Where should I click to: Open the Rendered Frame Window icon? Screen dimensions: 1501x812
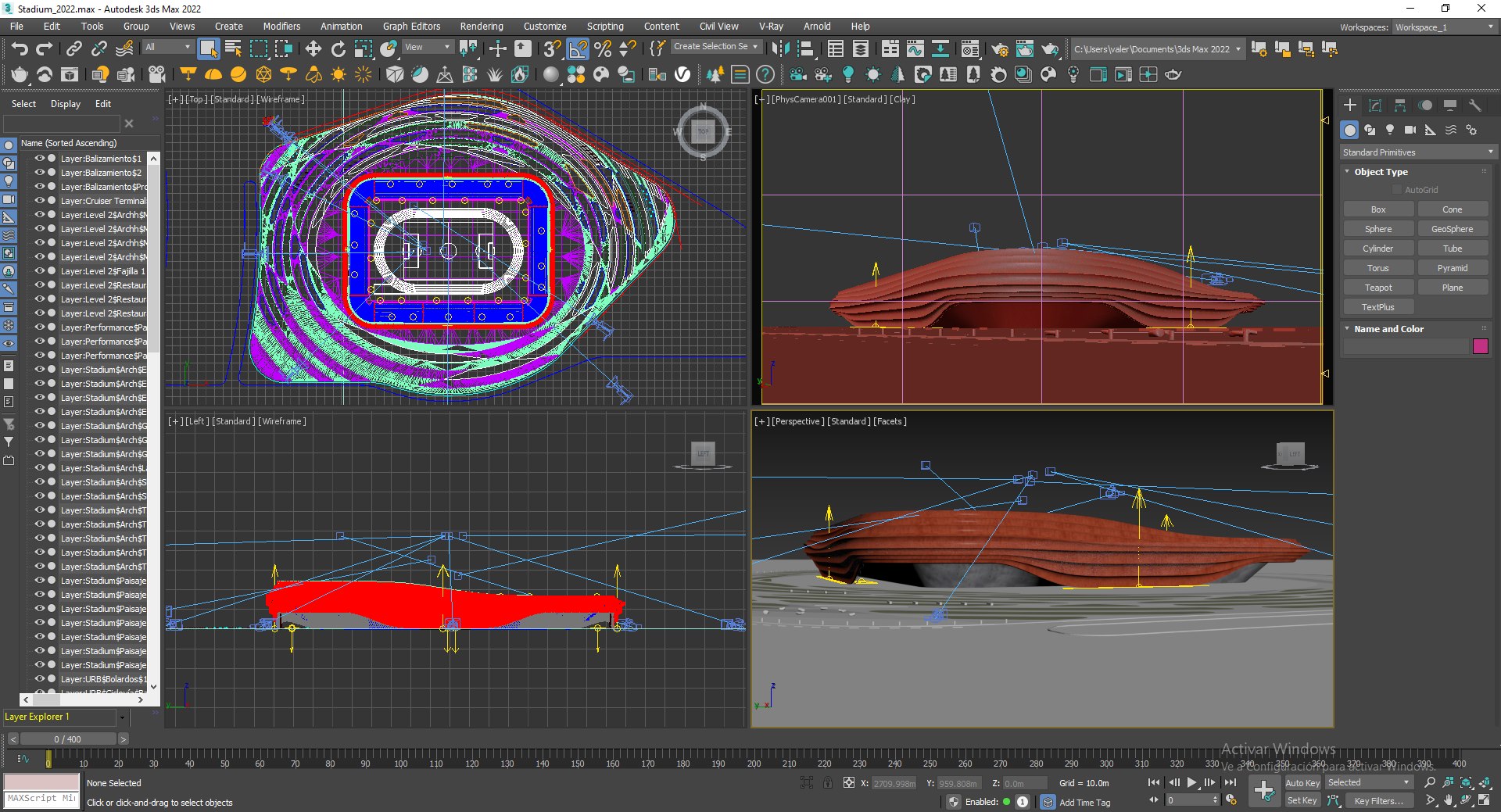click(x=1024, y=48)
